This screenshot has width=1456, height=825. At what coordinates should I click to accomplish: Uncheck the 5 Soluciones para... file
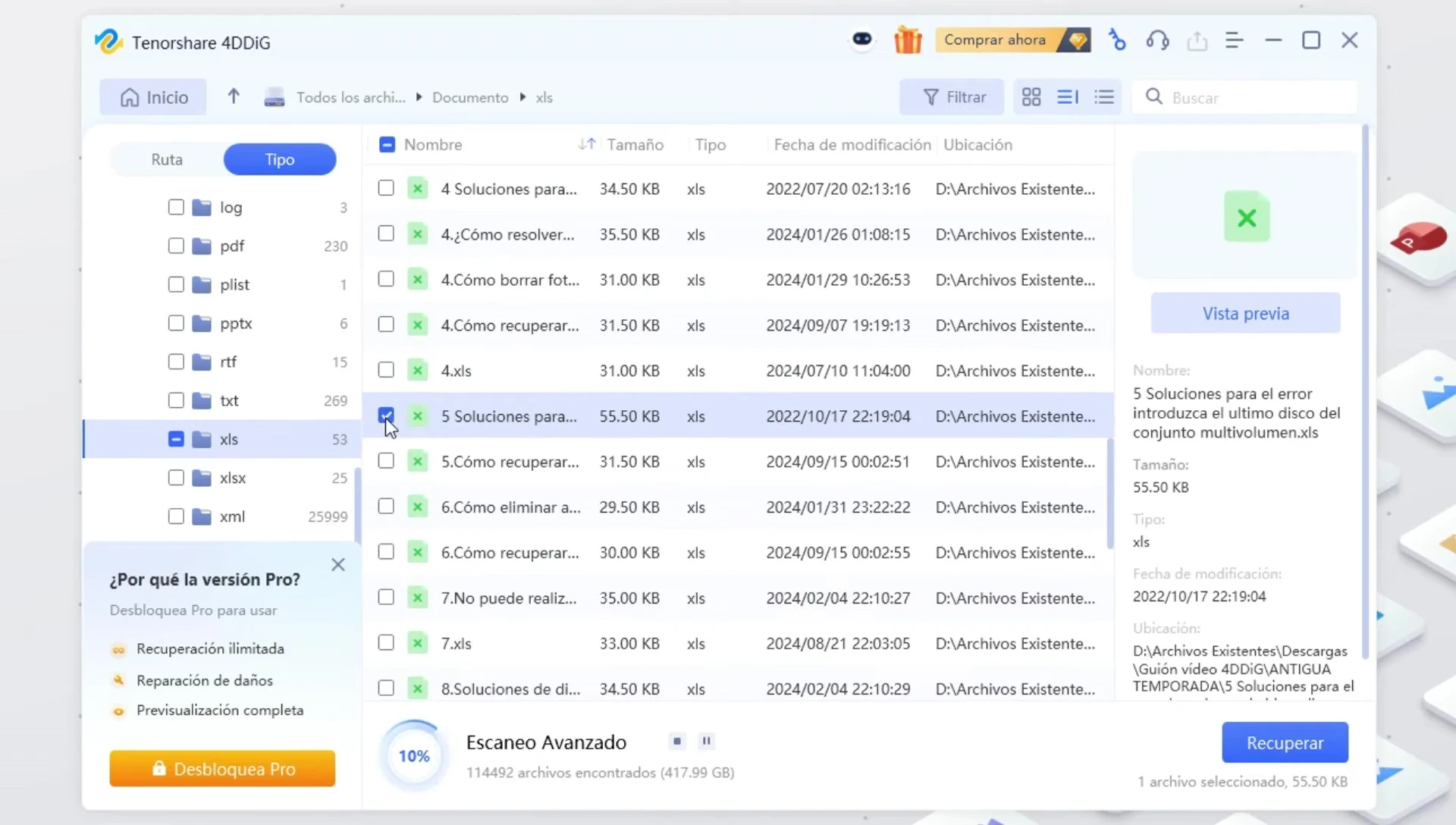click(x=386, y=415)
